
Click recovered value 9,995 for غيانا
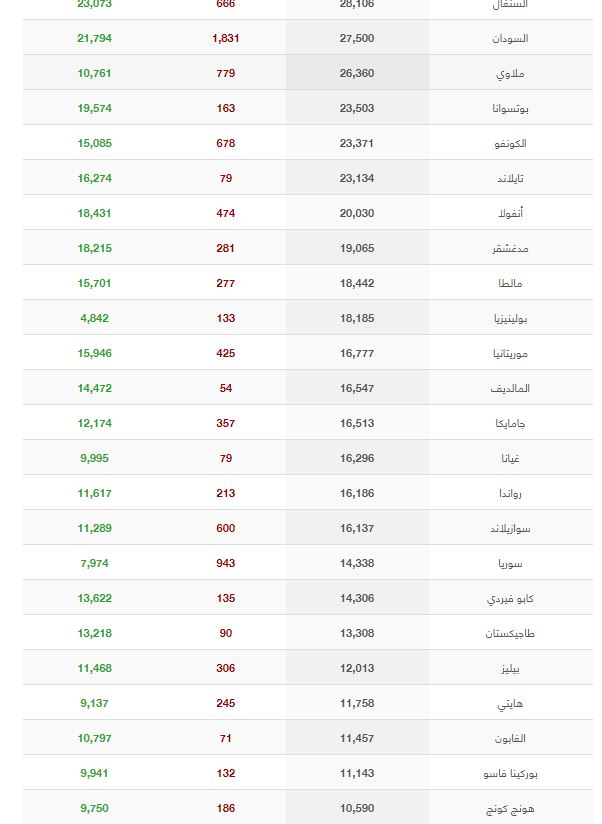coord(95,458)
